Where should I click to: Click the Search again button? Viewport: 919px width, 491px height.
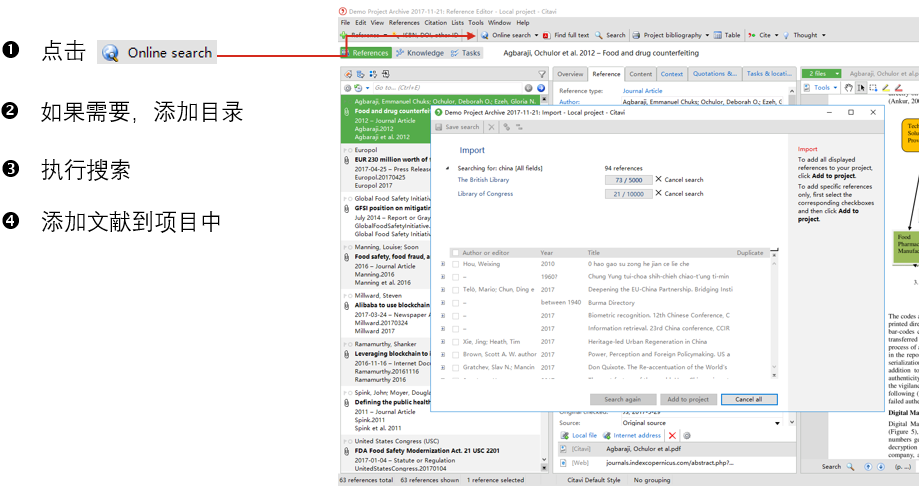pyautogui.click(x=622, y=399)
